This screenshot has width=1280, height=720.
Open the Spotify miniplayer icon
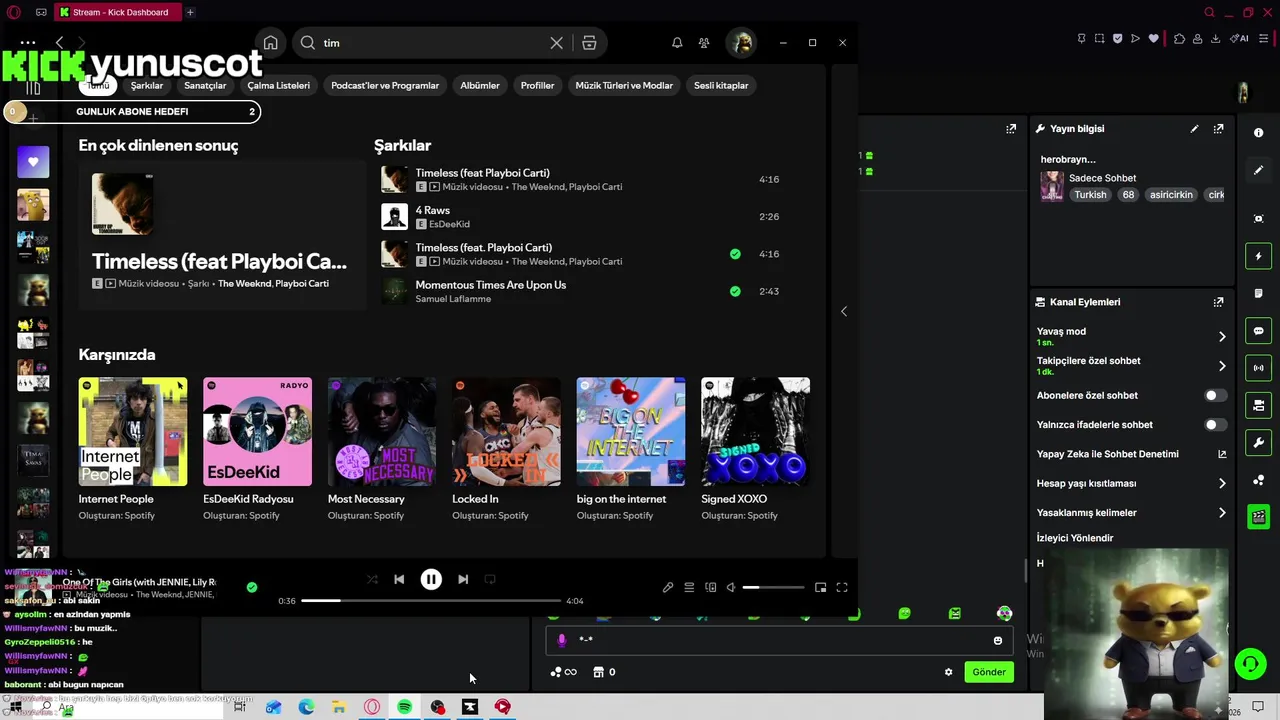coord(820,588)
